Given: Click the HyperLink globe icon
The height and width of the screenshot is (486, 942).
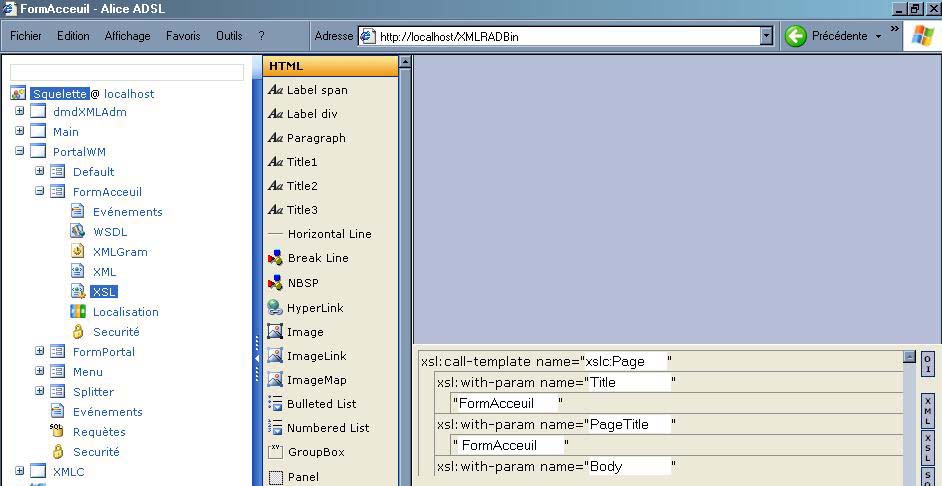Looking at the screenshot, I should point(276,308).
